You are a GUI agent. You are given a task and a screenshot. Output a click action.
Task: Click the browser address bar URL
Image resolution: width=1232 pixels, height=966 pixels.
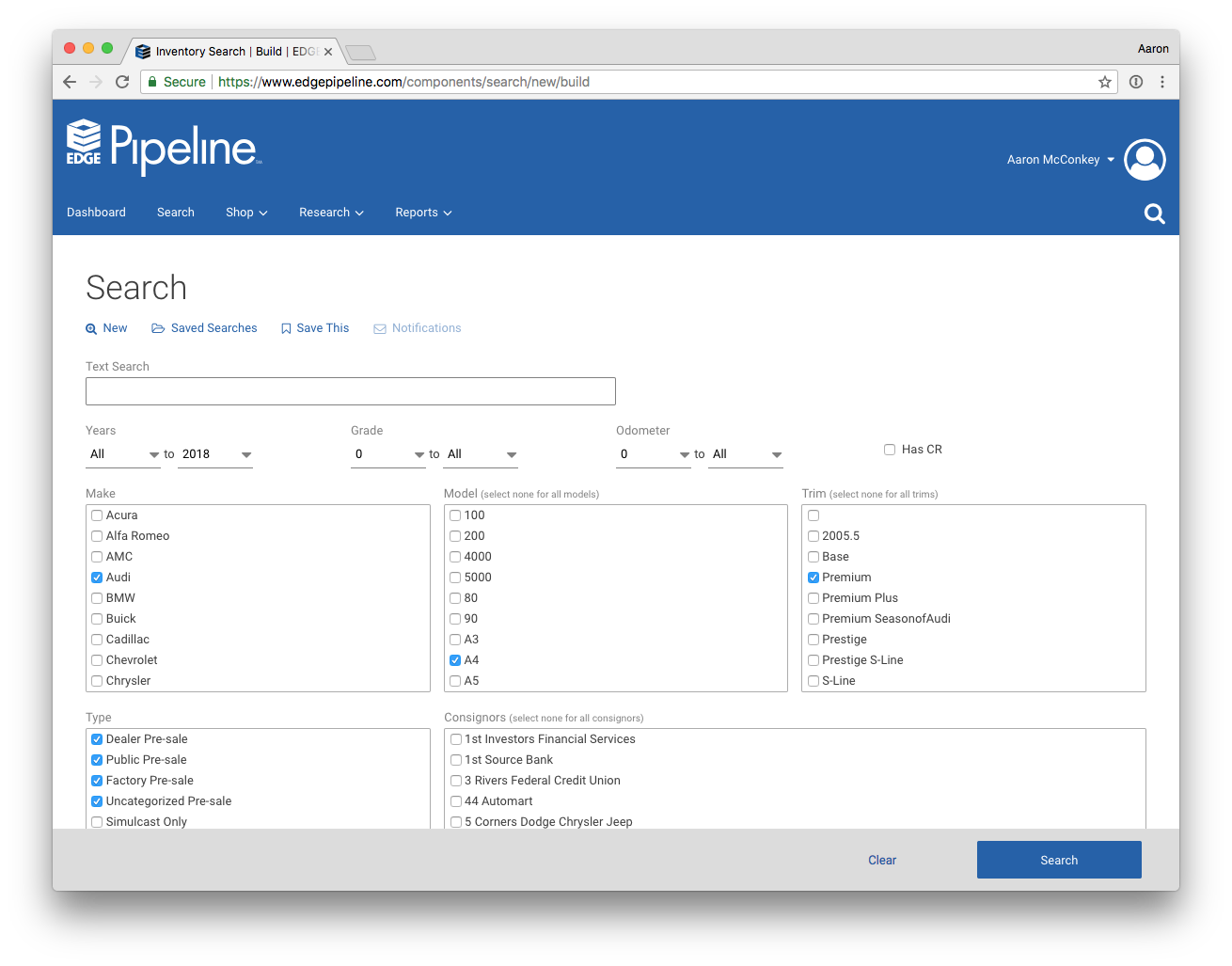403,82
